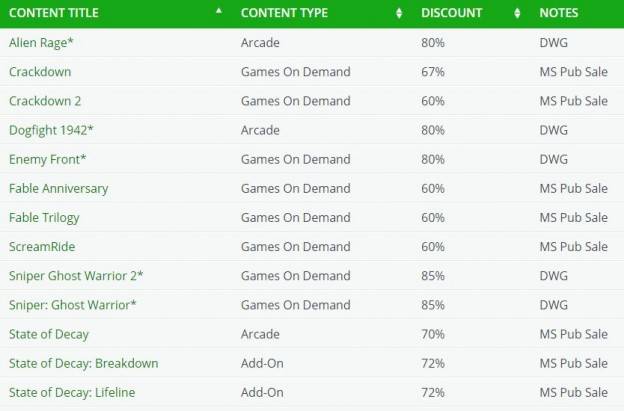
Task: Select the Notes column header
Action: (x=559, y=13)
